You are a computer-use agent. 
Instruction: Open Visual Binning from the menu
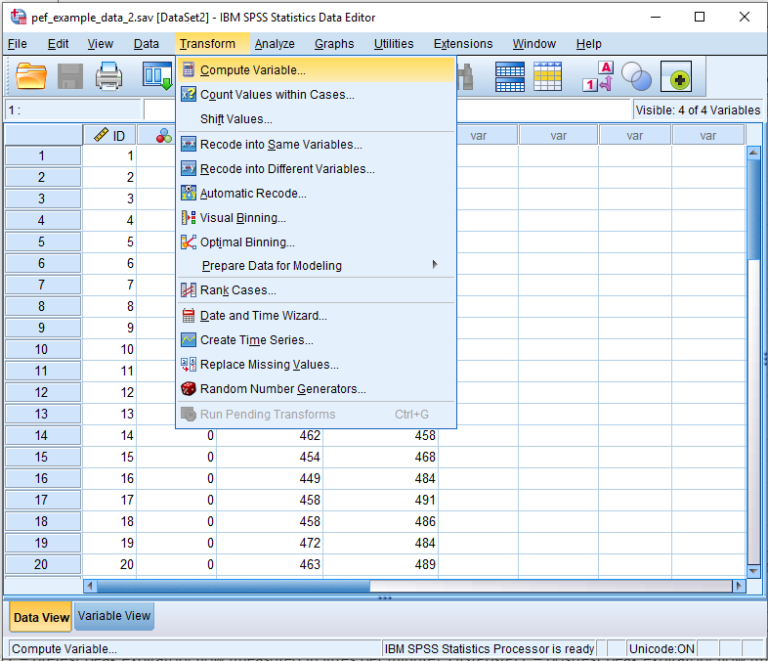tap(243, 218)
